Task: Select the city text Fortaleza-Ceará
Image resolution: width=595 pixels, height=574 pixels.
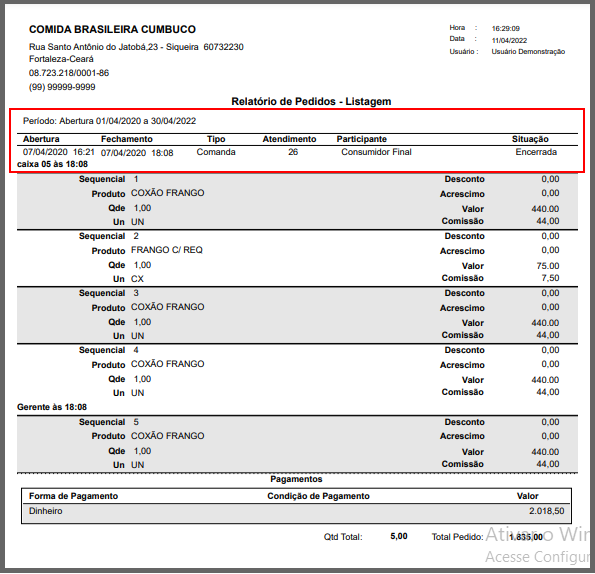Action: coord(61,59)
